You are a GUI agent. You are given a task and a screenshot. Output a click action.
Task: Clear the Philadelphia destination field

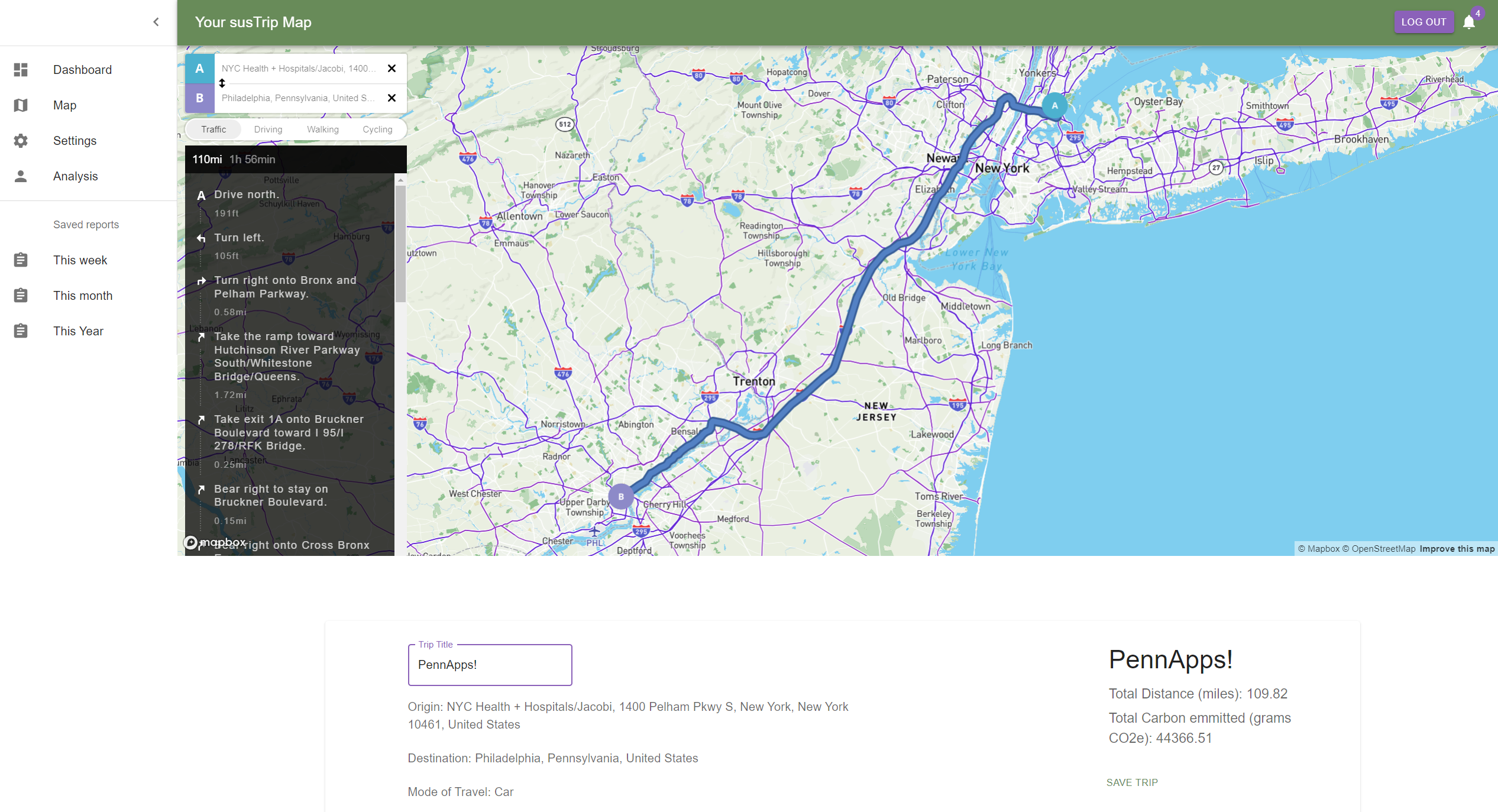pos(392,98)
